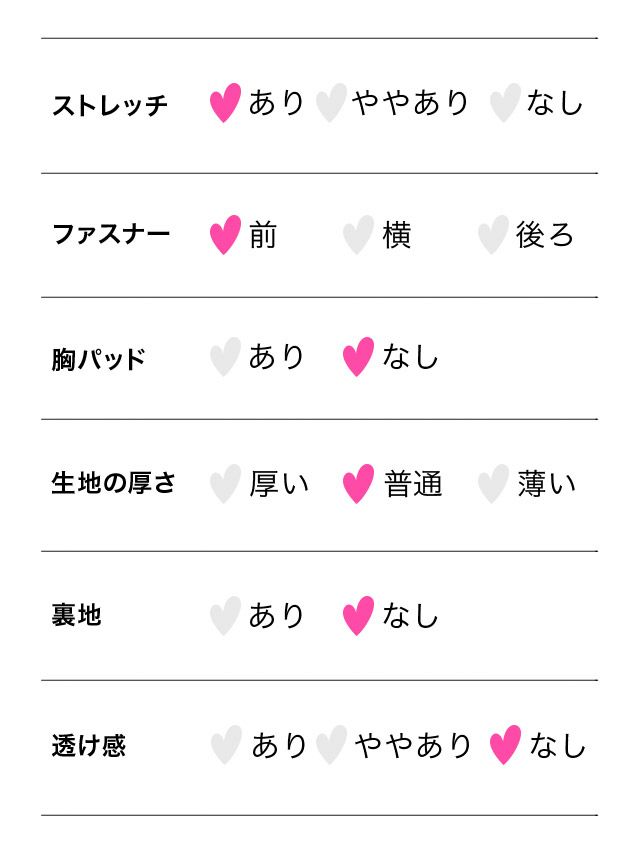Image resolution: width=640 pixels, height=854 pixels.
Task: Click the gray heart for ストレッチ なし
Action: coord(505,103)
